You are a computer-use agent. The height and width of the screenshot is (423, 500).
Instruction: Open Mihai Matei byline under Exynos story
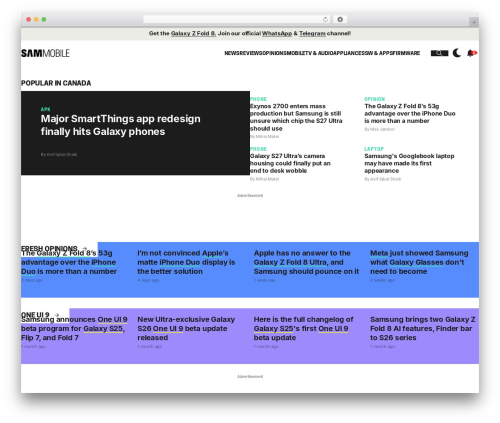point(265,137)
